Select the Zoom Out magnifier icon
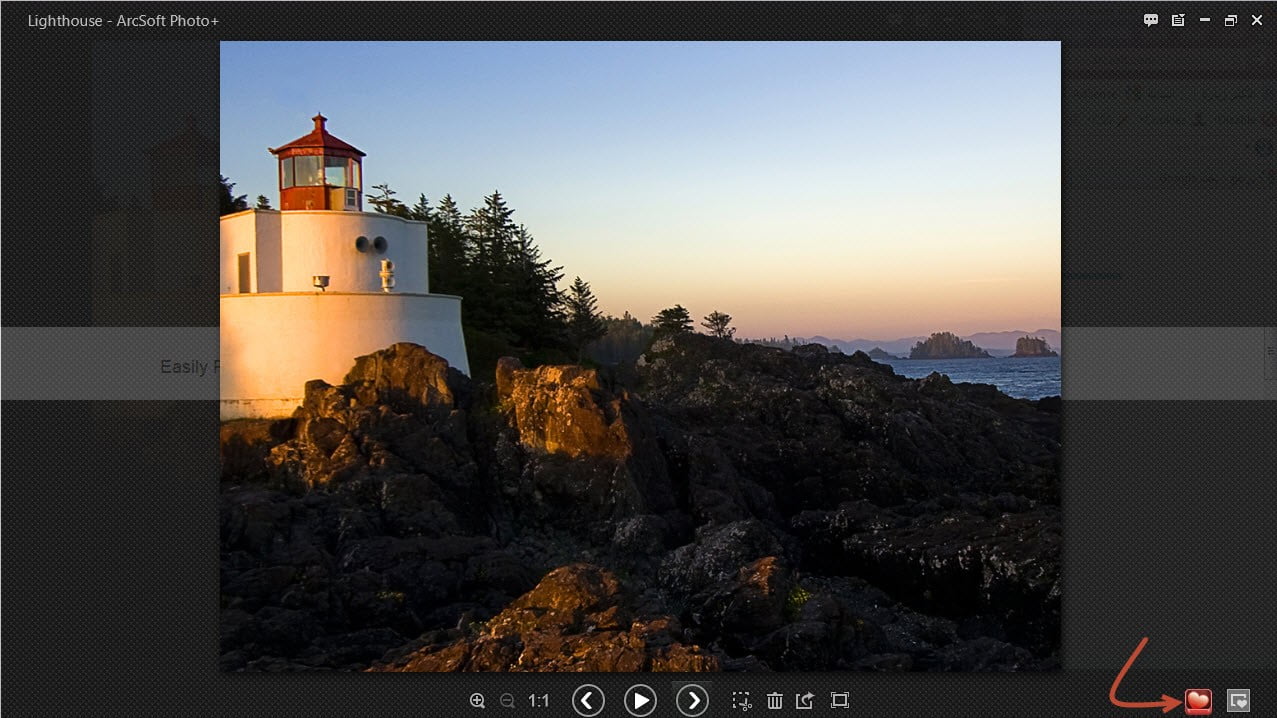The width and height of the screenshot is (1277, 718). (x=507, y=701)
